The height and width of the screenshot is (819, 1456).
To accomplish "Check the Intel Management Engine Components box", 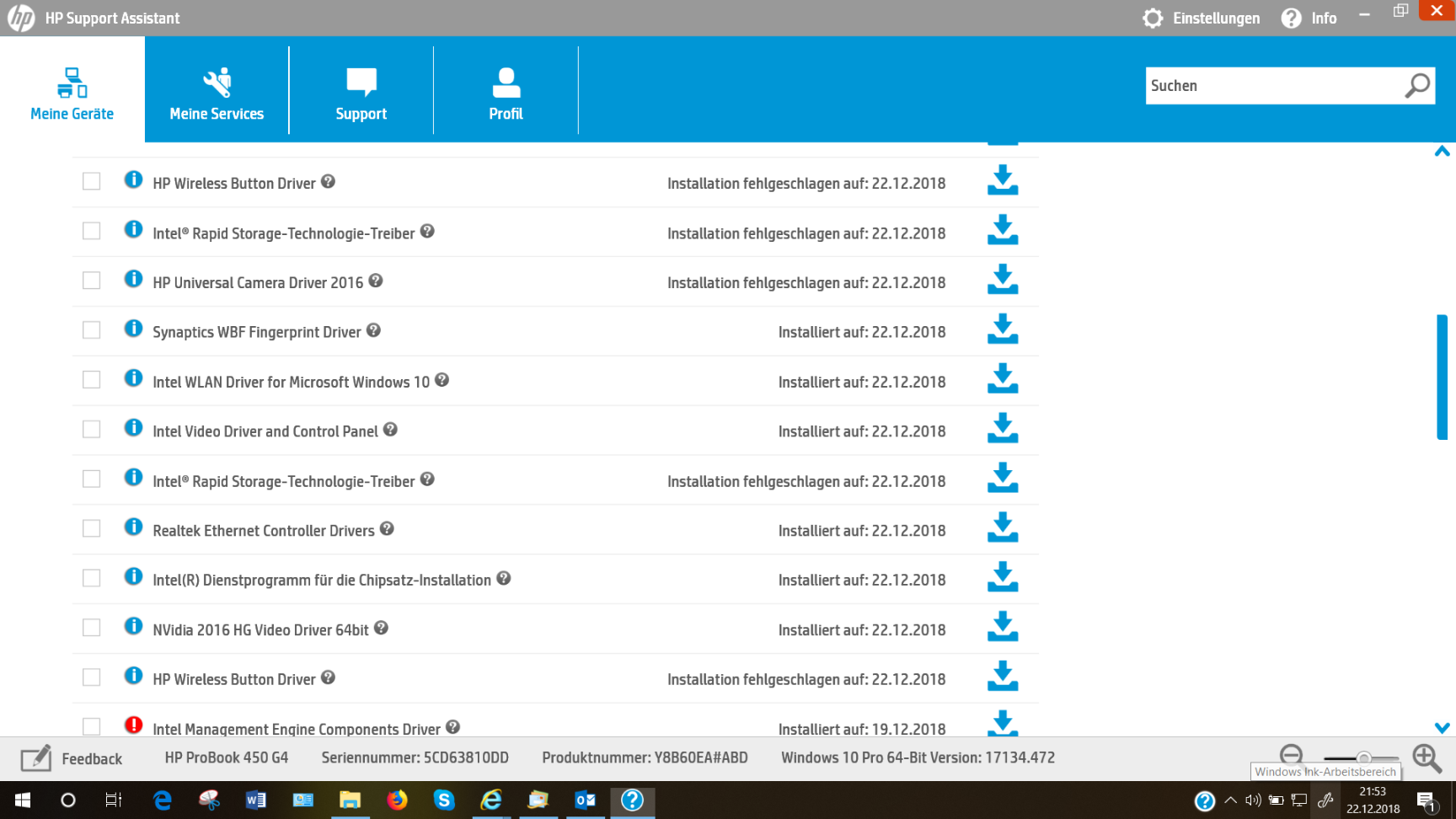I will point(92,726).
